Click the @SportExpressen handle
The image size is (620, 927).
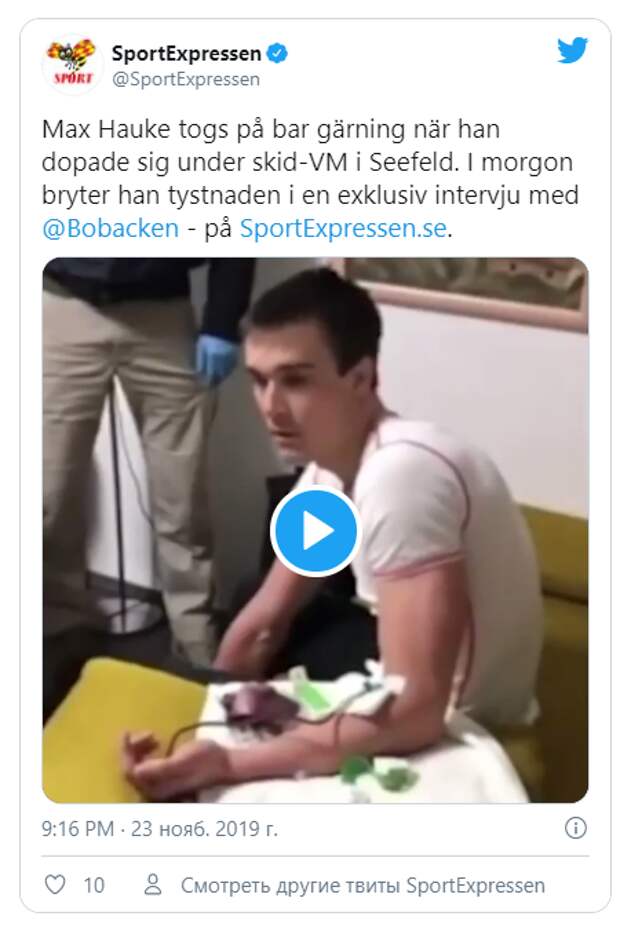tap(186, 79)
